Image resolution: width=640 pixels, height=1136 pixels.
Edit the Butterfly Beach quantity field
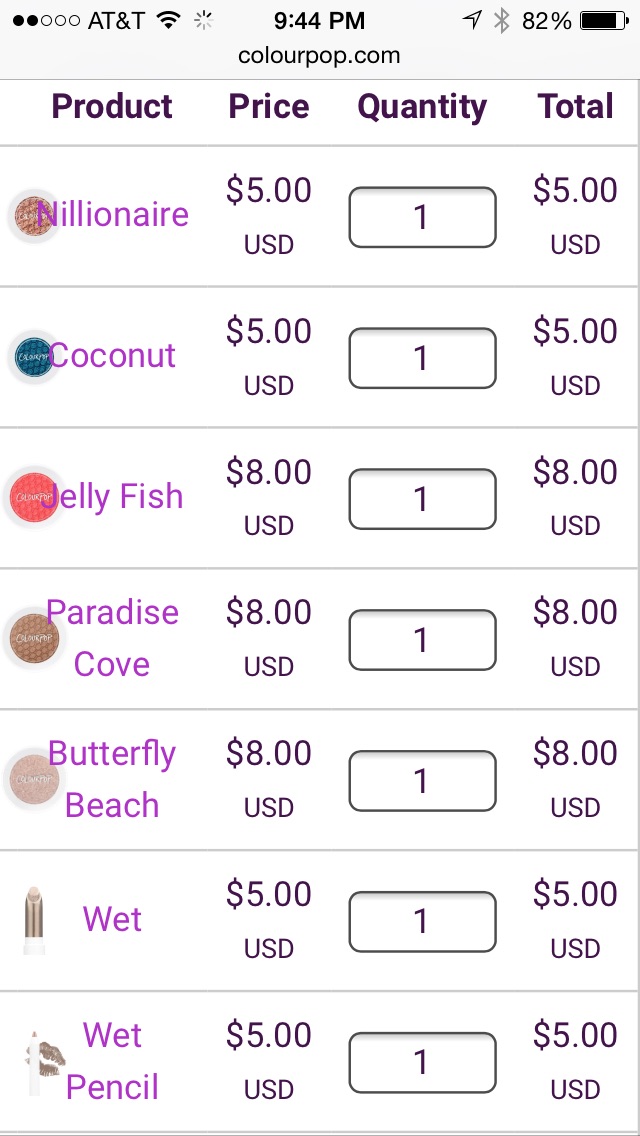423,781
